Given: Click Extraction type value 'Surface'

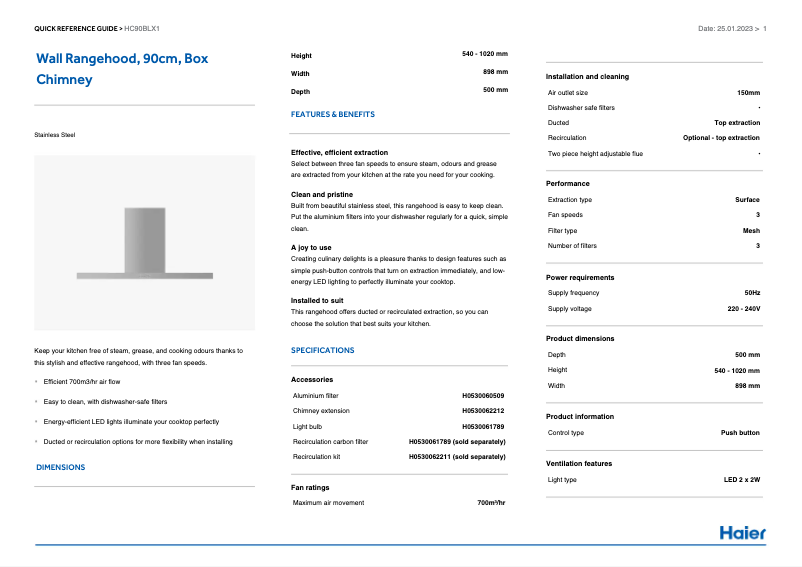Looking at the screenshot, I should pos(747,199).
